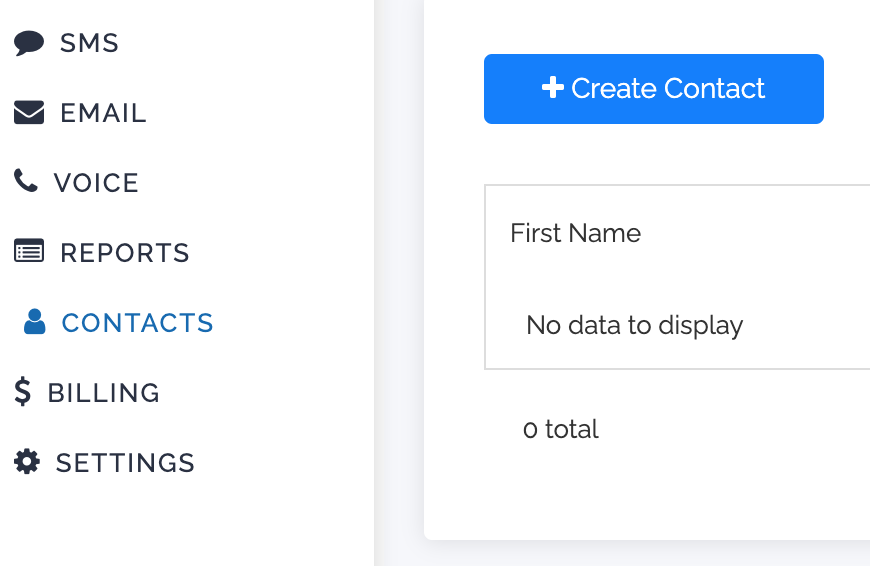This screenshot has width=870, height=566.
Task: Click the Email envelope icon
Action: click(x=29, y=113)
